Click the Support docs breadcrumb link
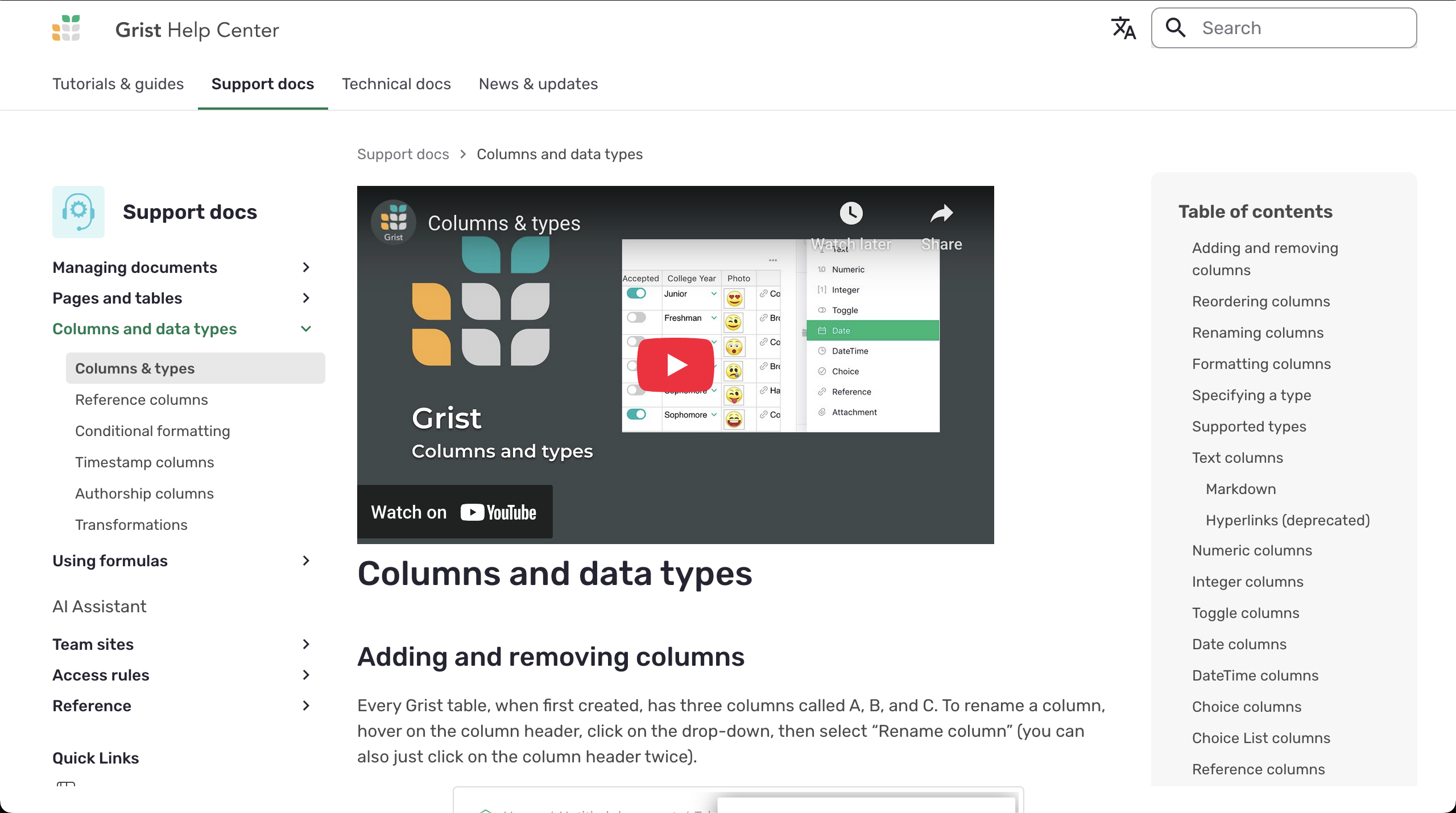This screenshot has width=1456, height=813. [x=403, y=154]
